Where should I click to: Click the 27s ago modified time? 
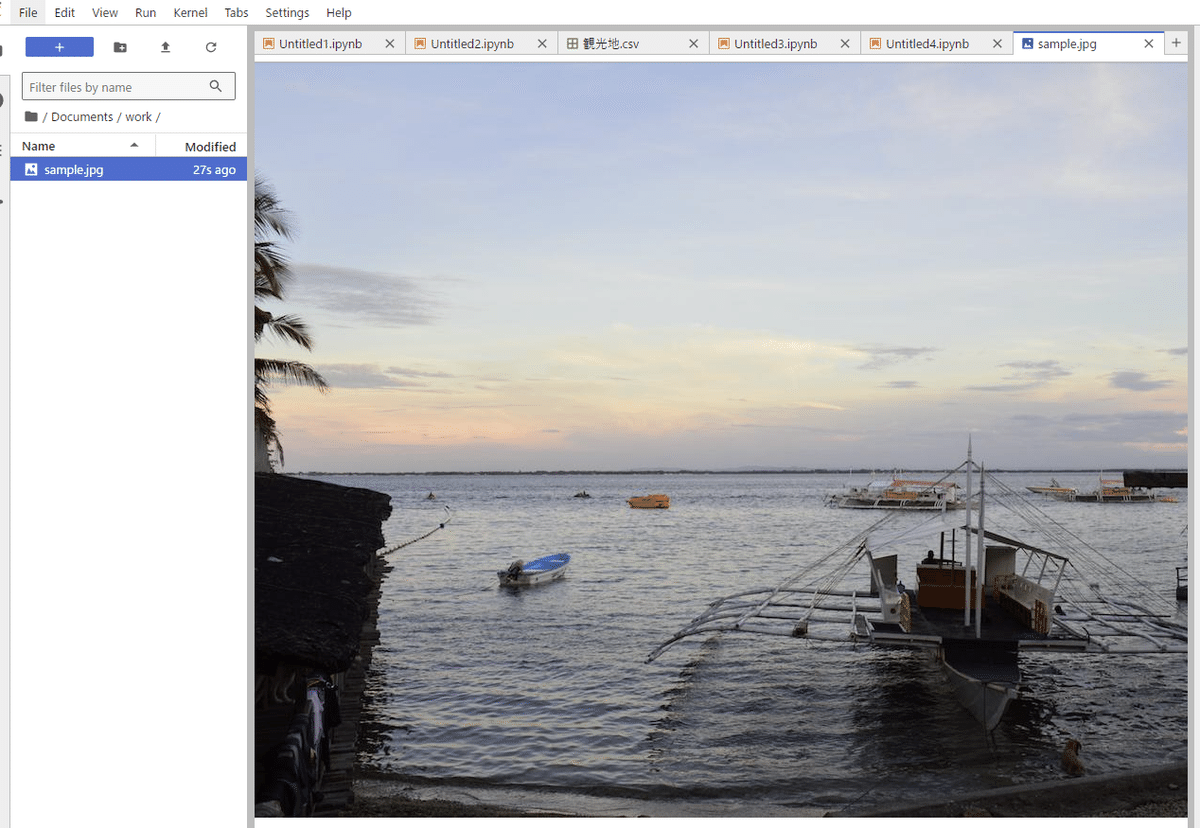214,170
